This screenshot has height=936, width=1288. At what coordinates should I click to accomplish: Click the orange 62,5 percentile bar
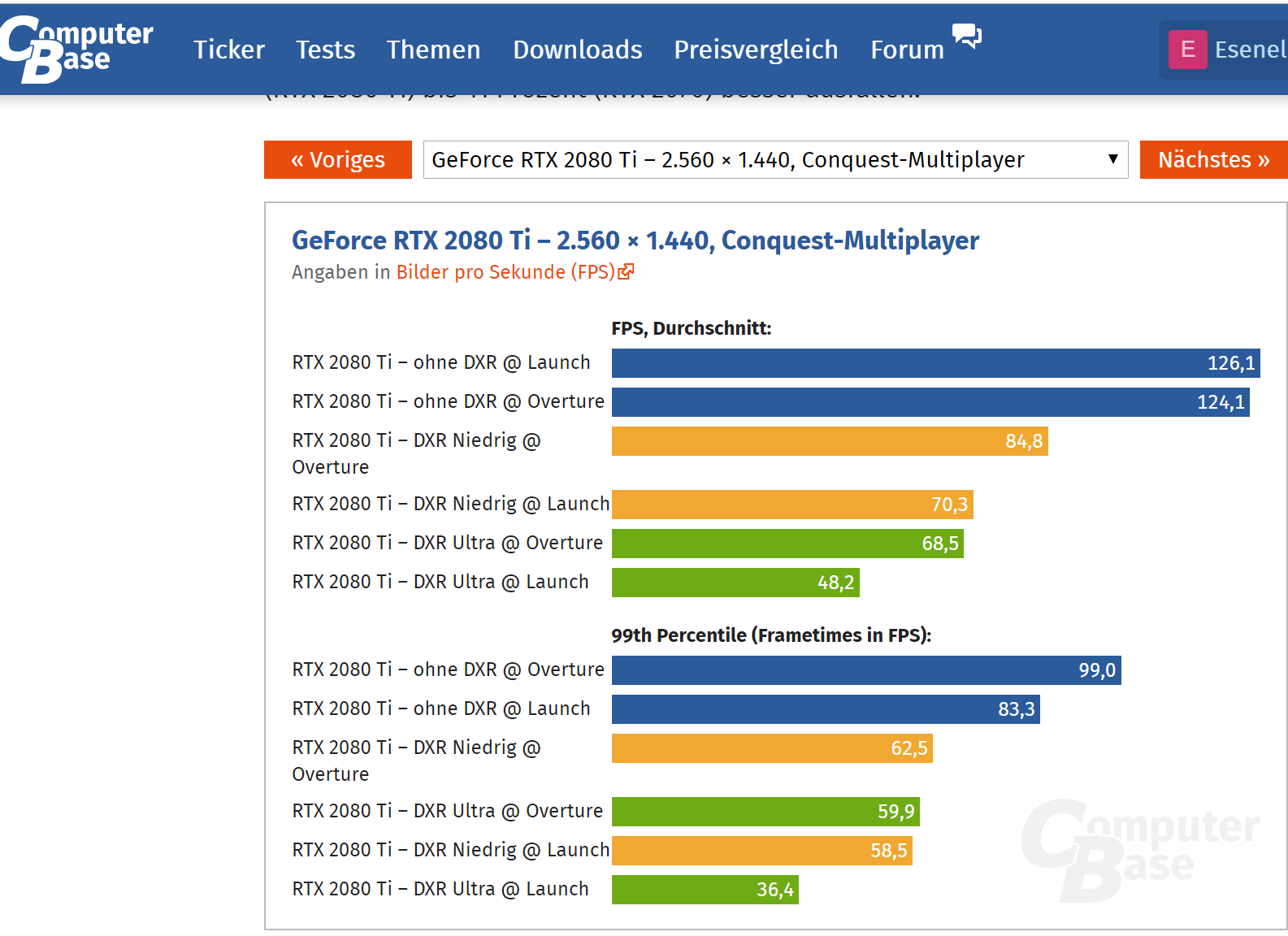pos(772,748)
